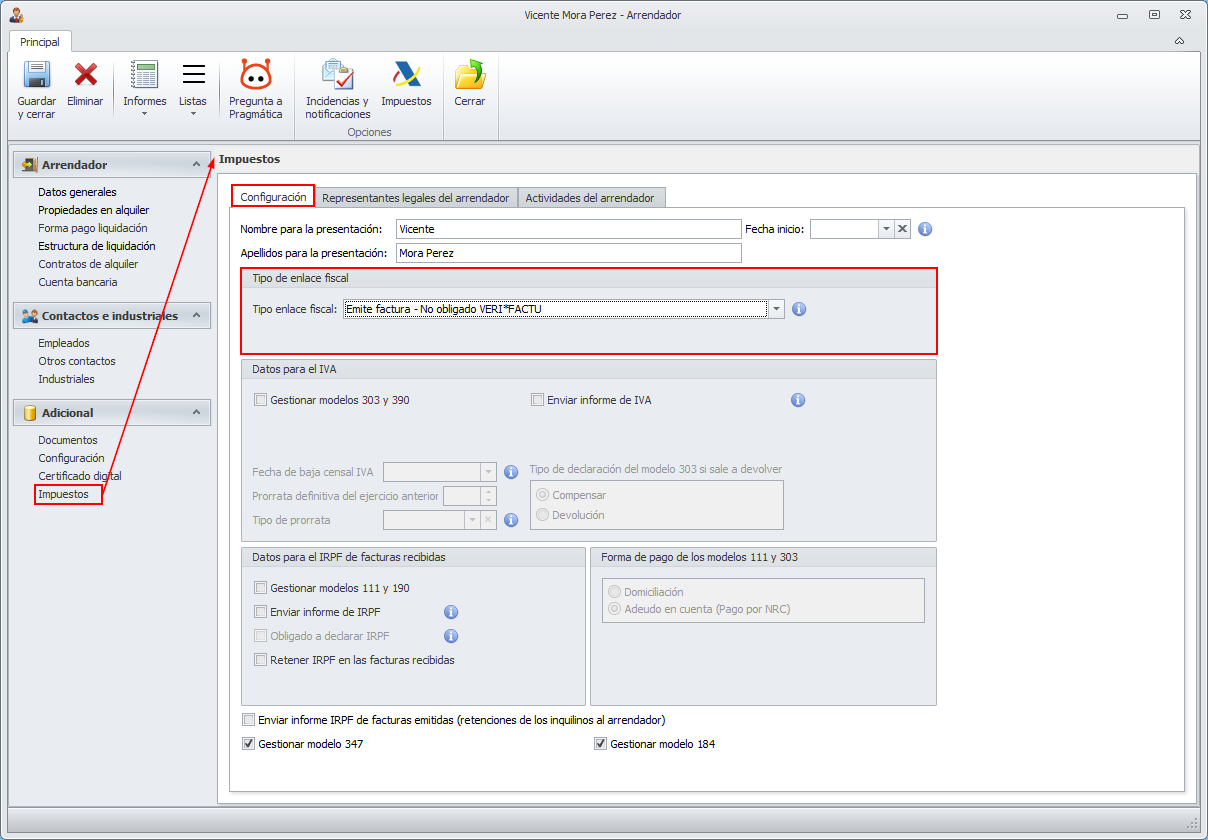Expand the Listas dropdown arrow

193,114
